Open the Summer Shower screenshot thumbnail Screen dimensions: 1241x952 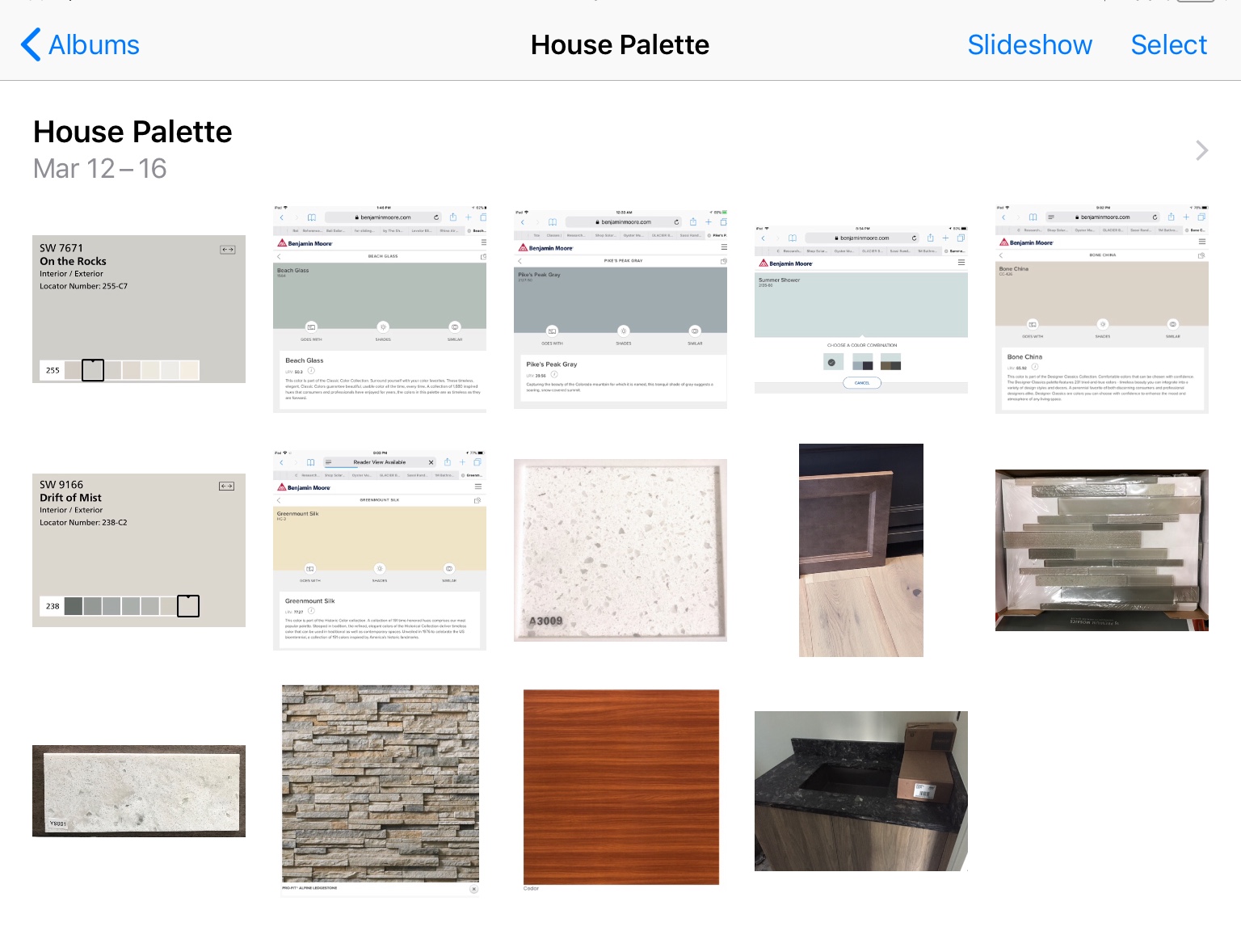click(x=860, y=309)
